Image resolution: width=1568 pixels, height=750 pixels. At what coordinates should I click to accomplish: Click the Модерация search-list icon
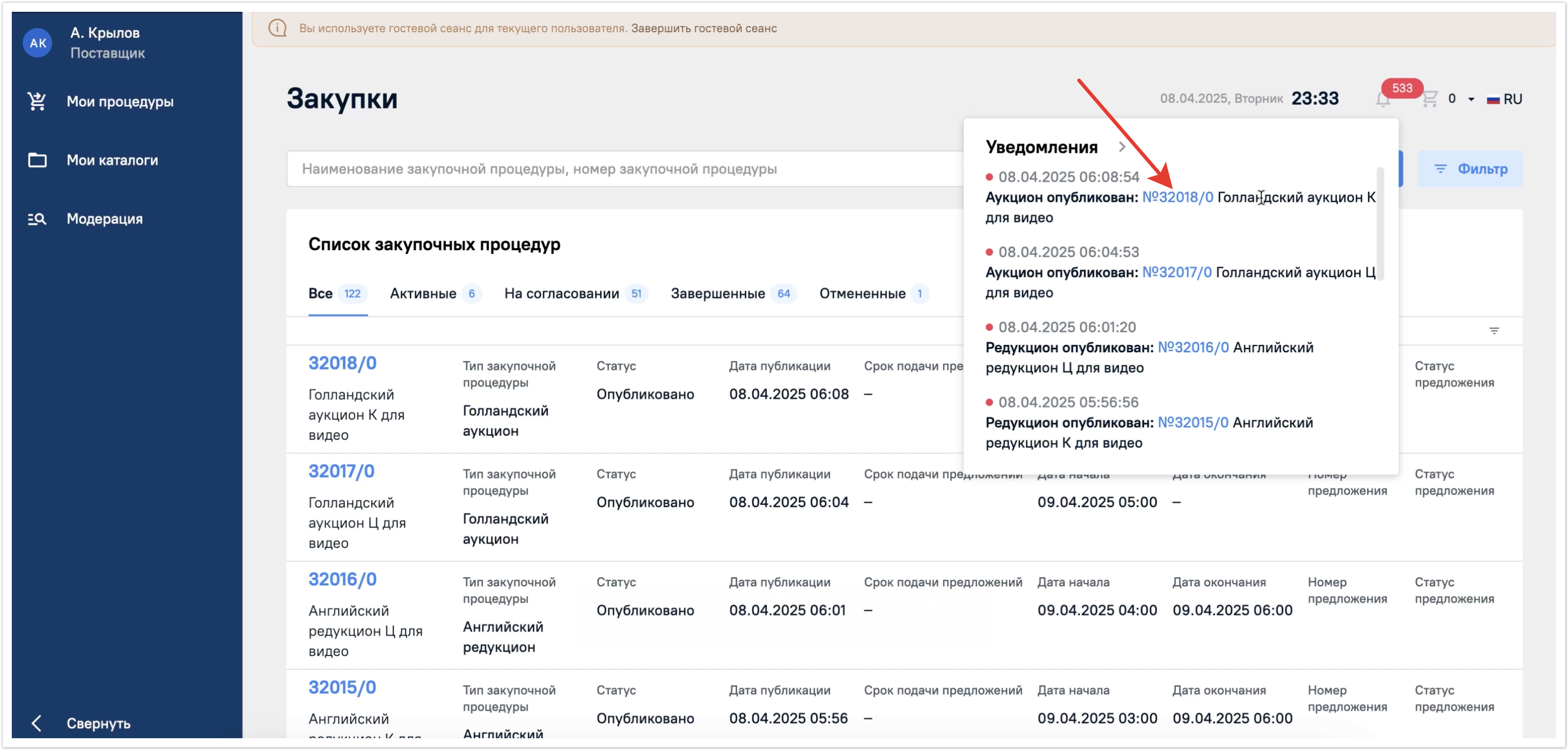pos(37,219)
